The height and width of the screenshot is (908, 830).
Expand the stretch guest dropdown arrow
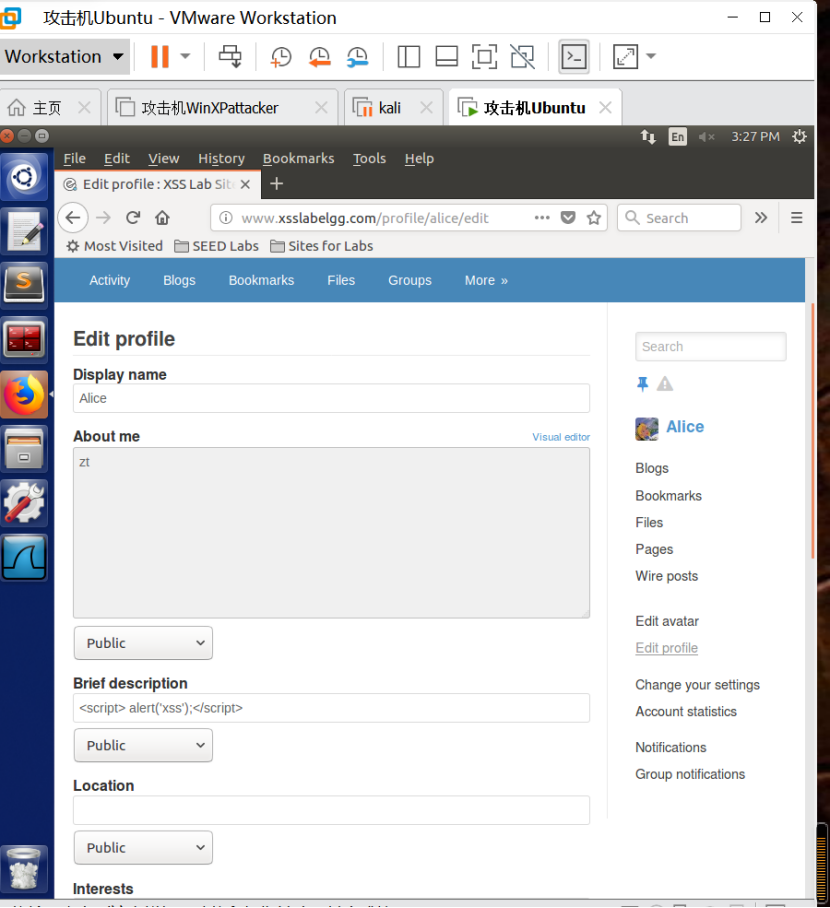click(x=651, y=57)
